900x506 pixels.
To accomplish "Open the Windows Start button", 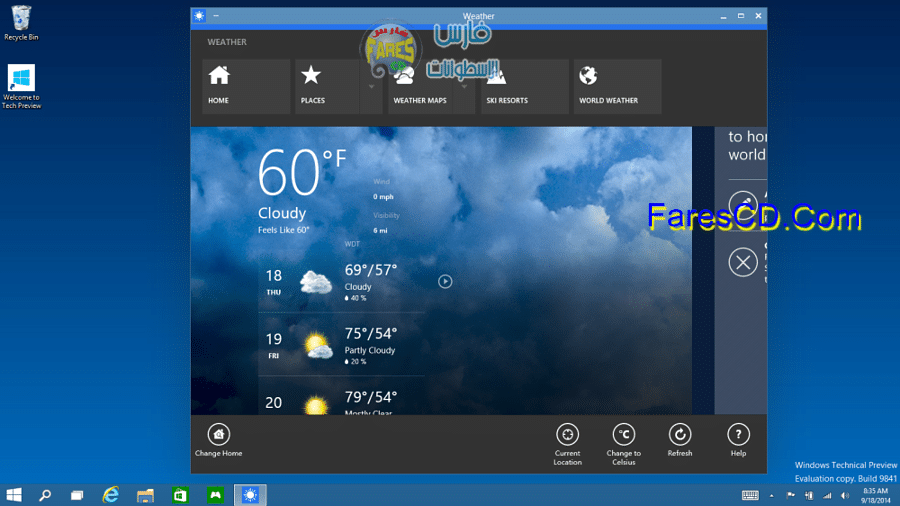I will click(14, 495).
